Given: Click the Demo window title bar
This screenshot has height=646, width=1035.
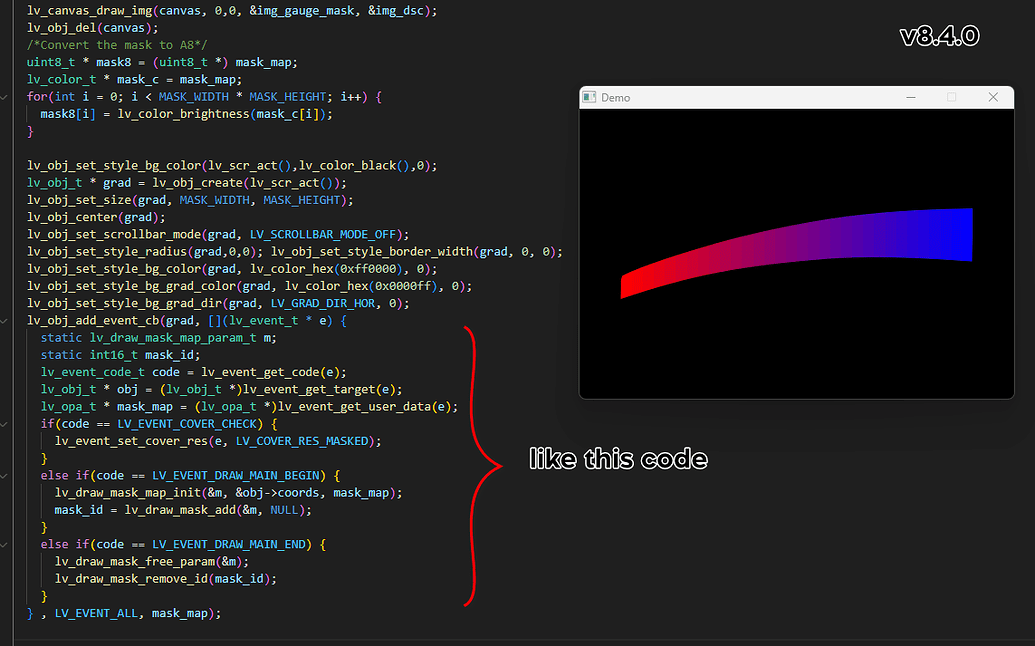Looking at the screenshot, I should pyautogui.click(x=750, y=98).
